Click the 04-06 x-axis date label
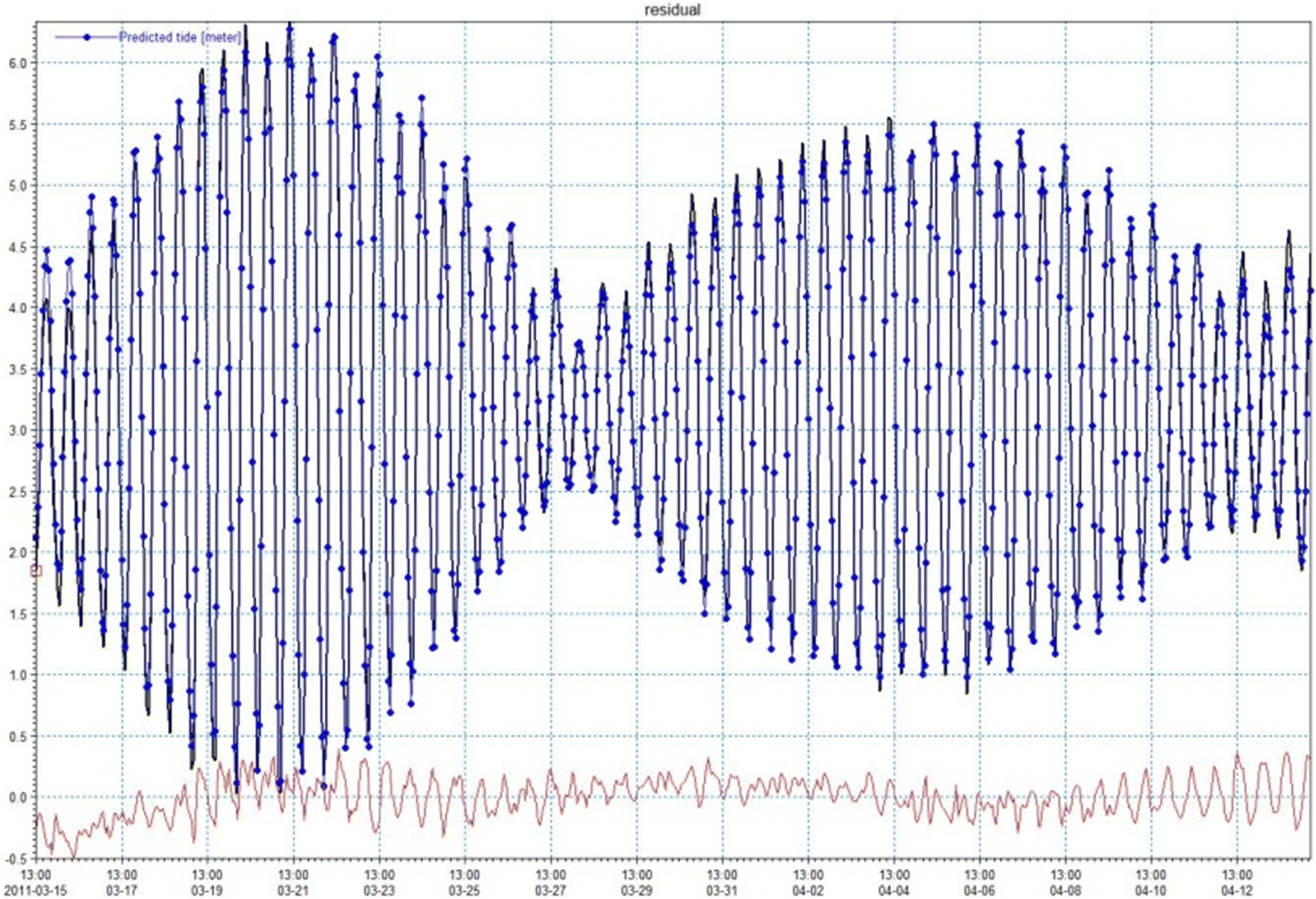This screenshot has width=1316, height=899. pyautogui.click(x=980, y=890)
